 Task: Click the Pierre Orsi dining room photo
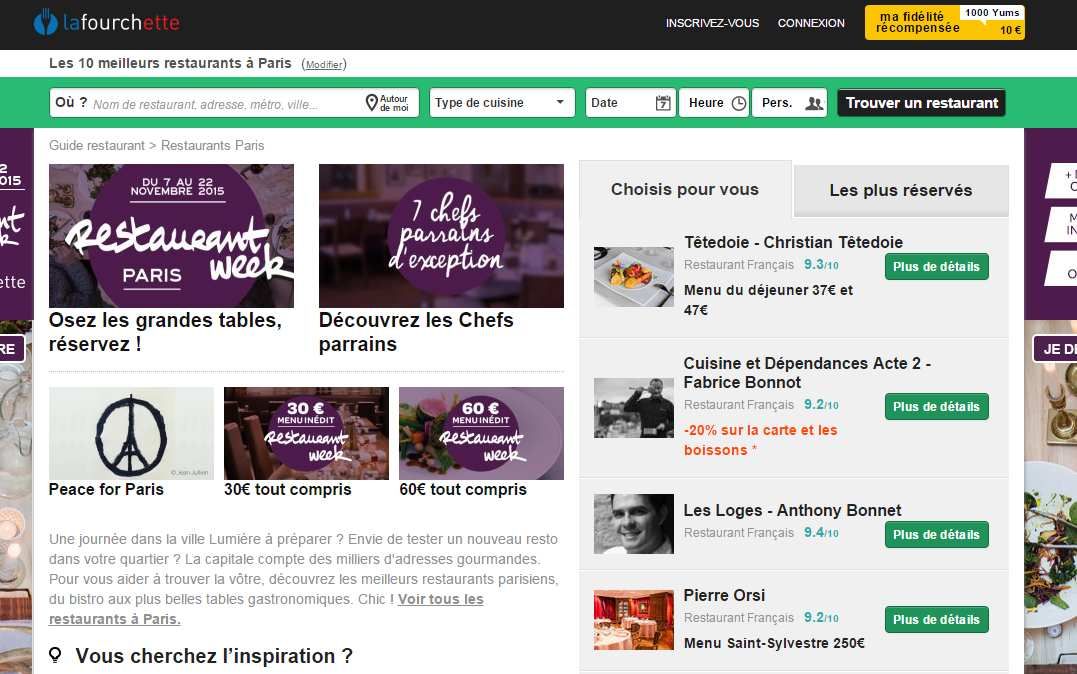[x=633, y=620]
